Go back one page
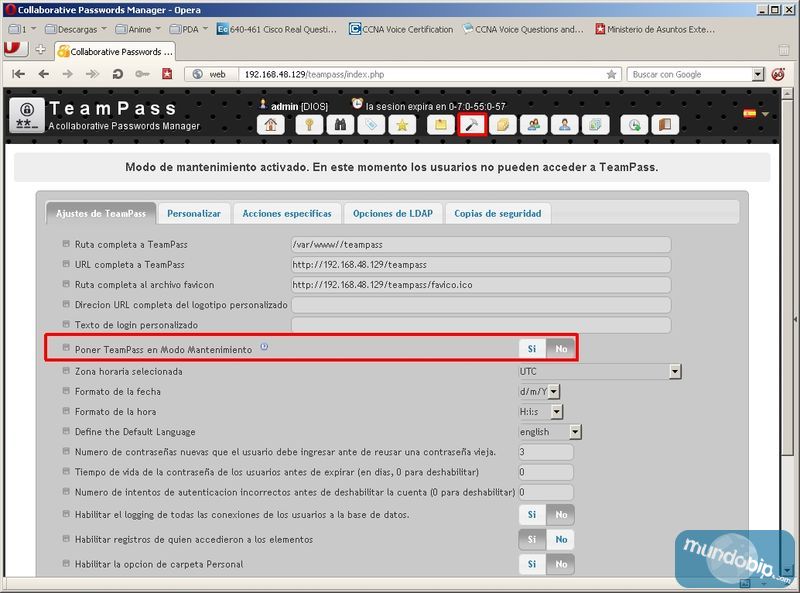Viewport: 800px width, 593px height. point(44,74)
